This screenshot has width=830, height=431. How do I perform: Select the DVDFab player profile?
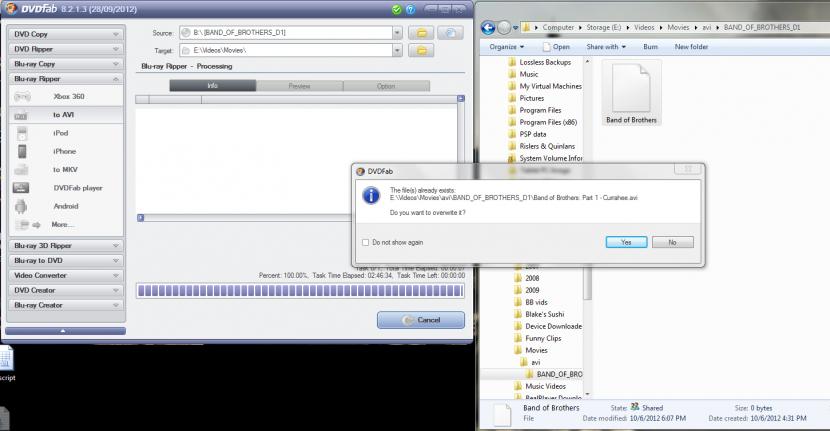77,188
